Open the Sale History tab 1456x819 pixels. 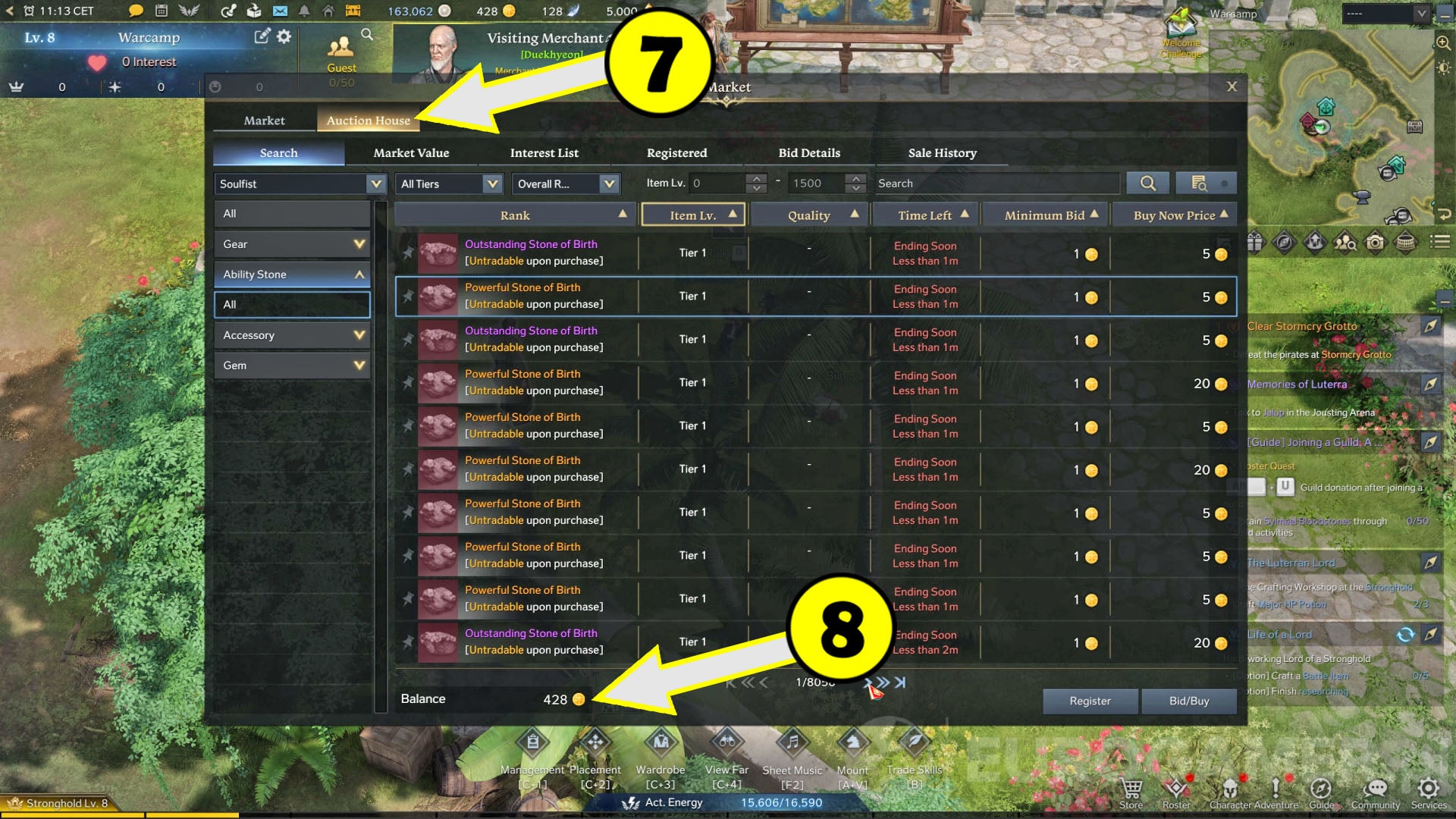(x=942, y=152)
